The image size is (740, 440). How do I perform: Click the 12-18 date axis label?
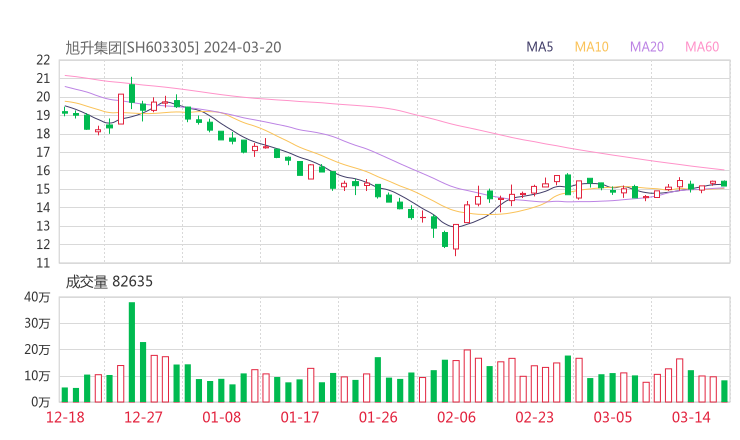tap(65, 417)
